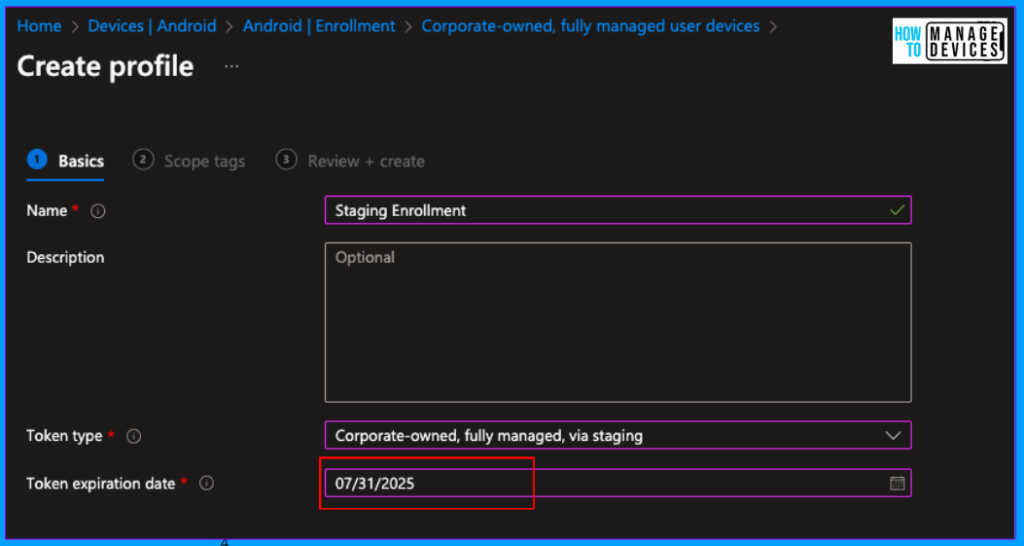Click the Create profile heading text
Image resolution: width=1024 pixels, height=546 pixels.
click(x=105, y=67)
